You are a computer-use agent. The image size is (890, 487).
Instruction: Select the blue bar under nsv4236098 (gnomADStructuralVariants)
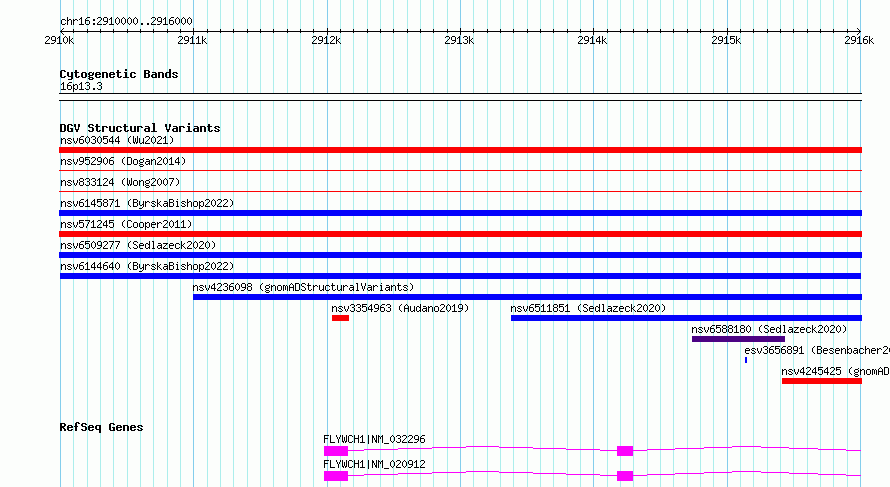point(527,297)
